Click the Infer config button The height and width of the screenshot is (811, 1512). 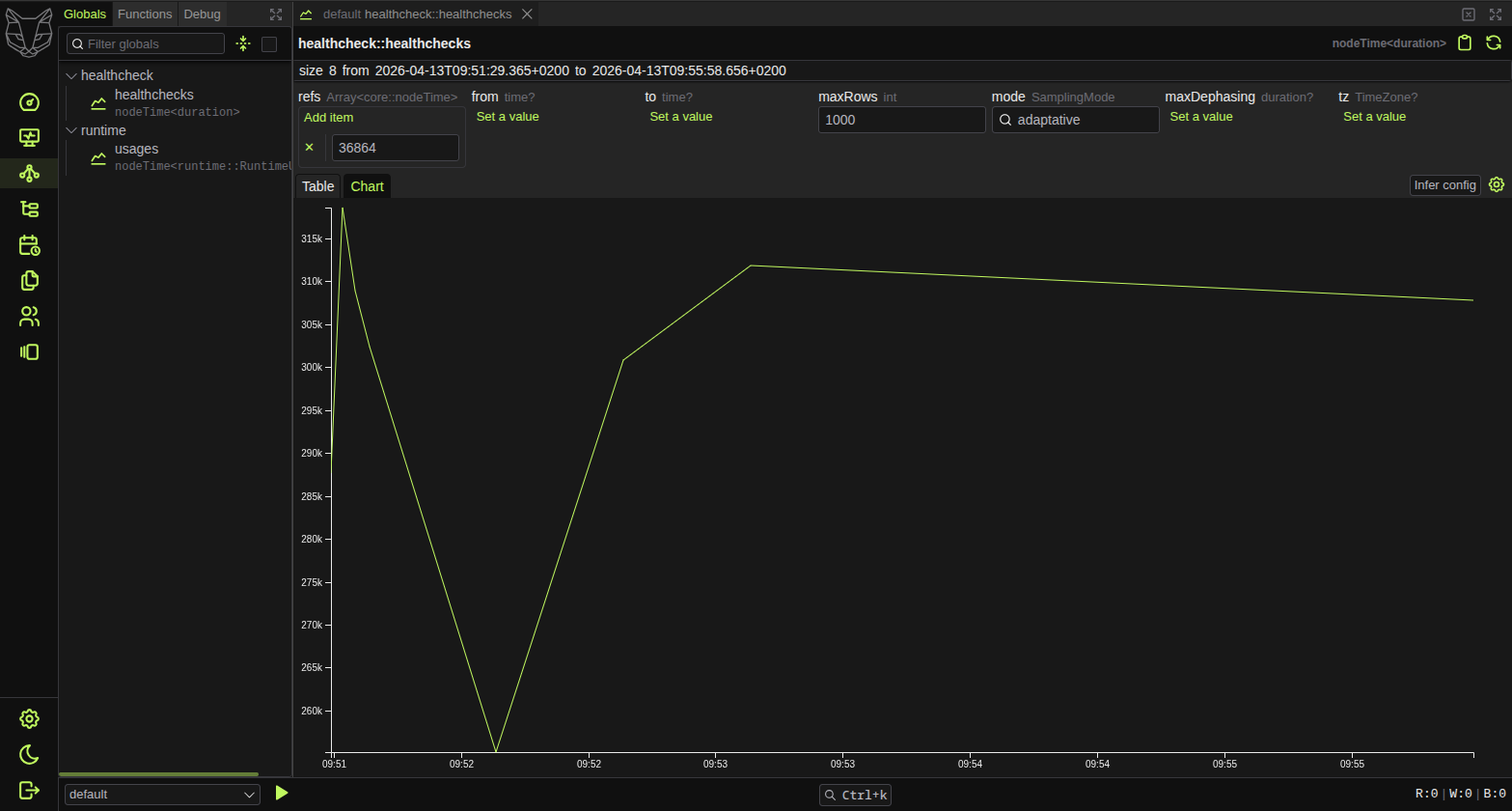(1444, 184)
